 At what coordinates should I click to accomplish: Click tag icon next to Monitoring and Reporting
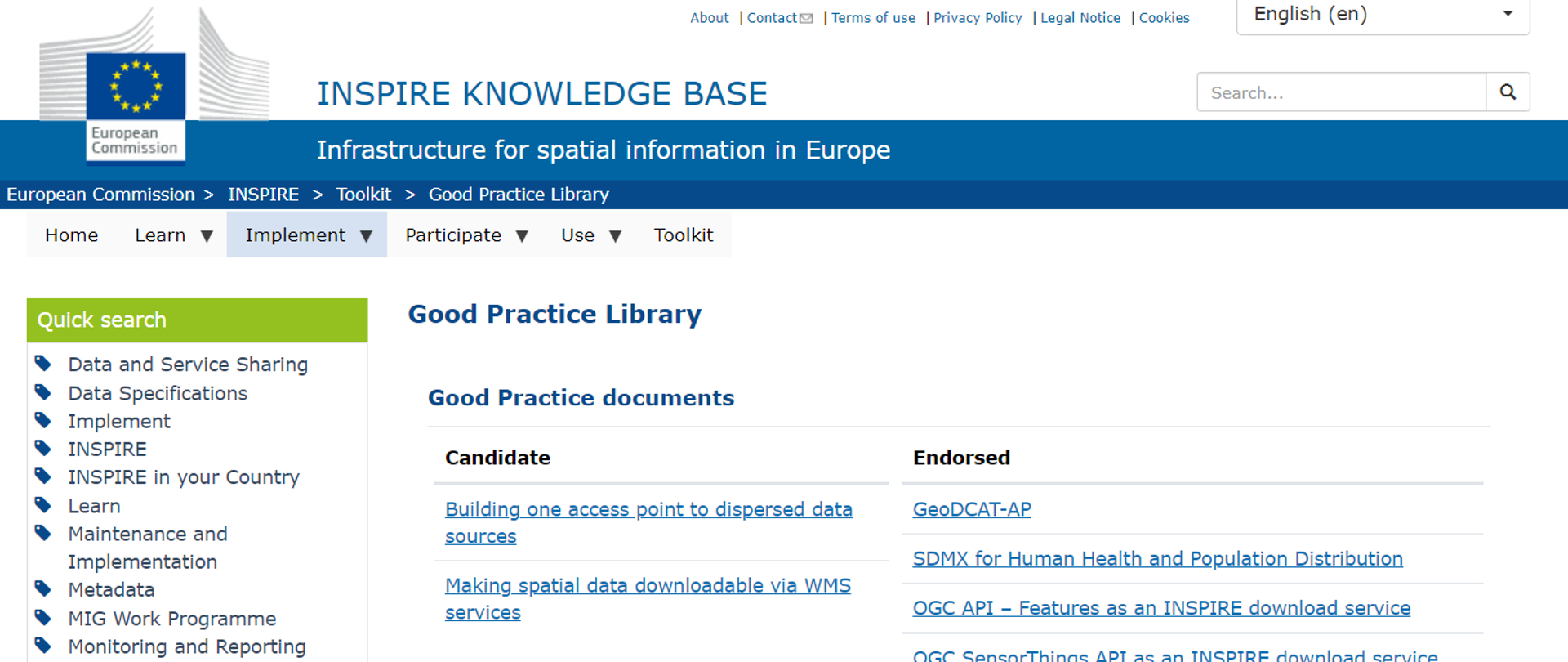pos(43,646)
